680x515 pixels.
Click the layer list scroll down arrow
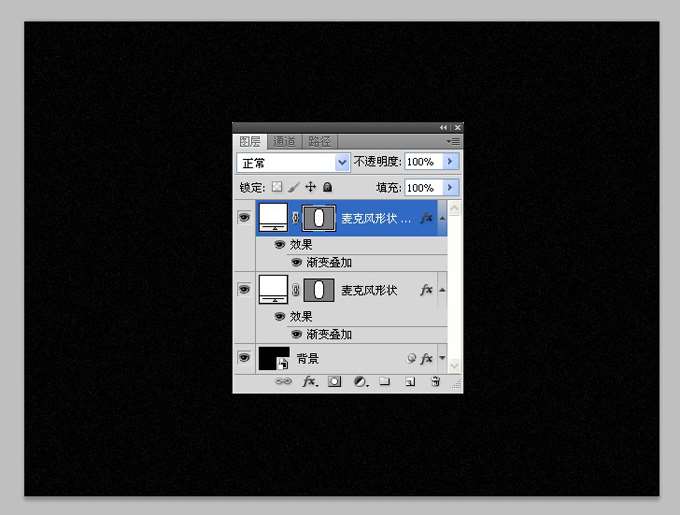click(454, 365)
